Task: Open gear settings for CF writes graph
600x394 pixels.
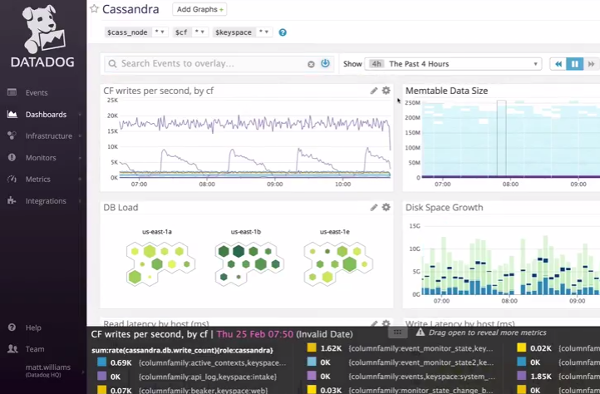Action: point(386,91)
